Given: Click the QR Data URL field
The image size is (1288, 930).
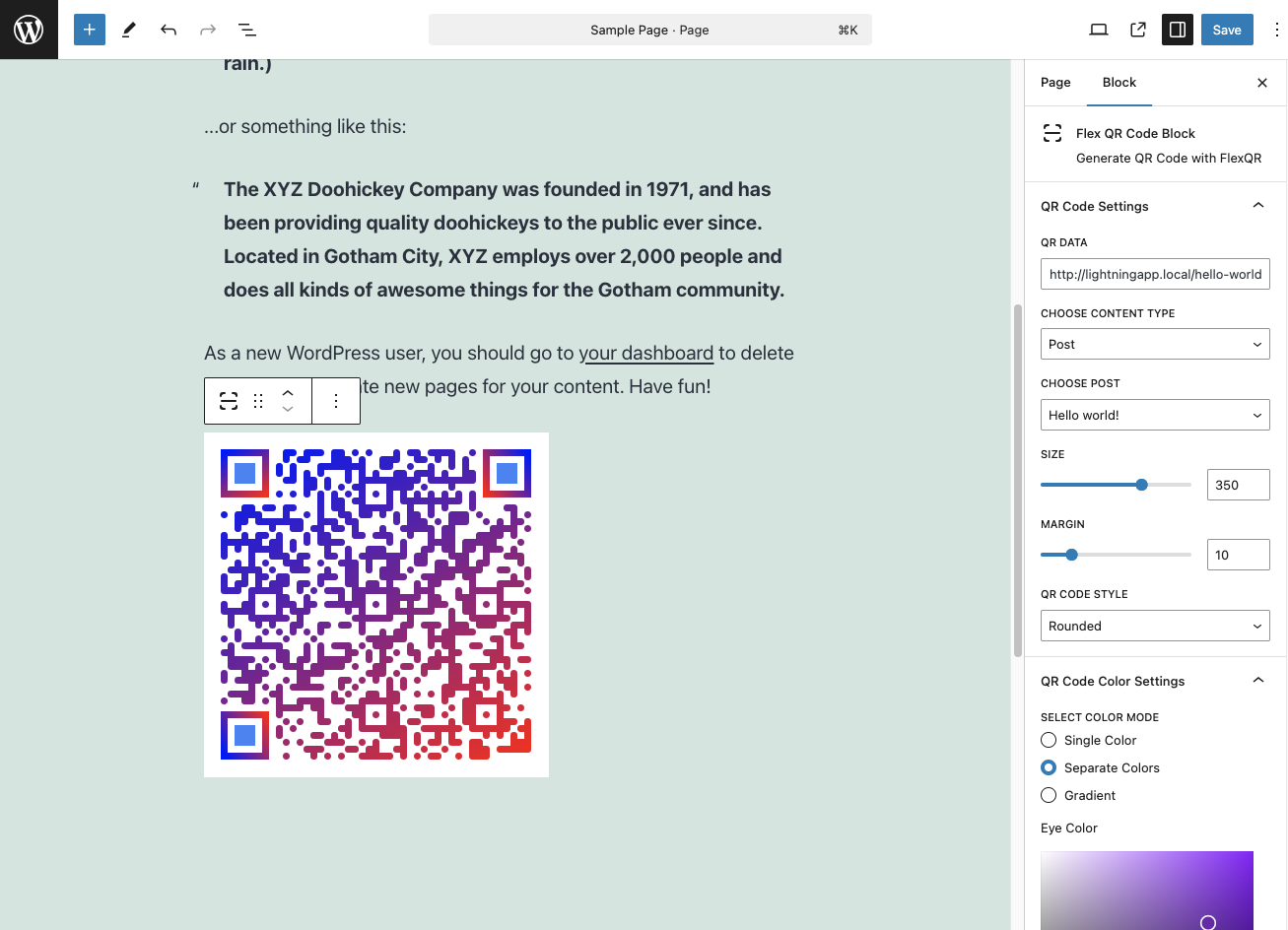Looking at the screenshot, I should tap(1155, 274).
